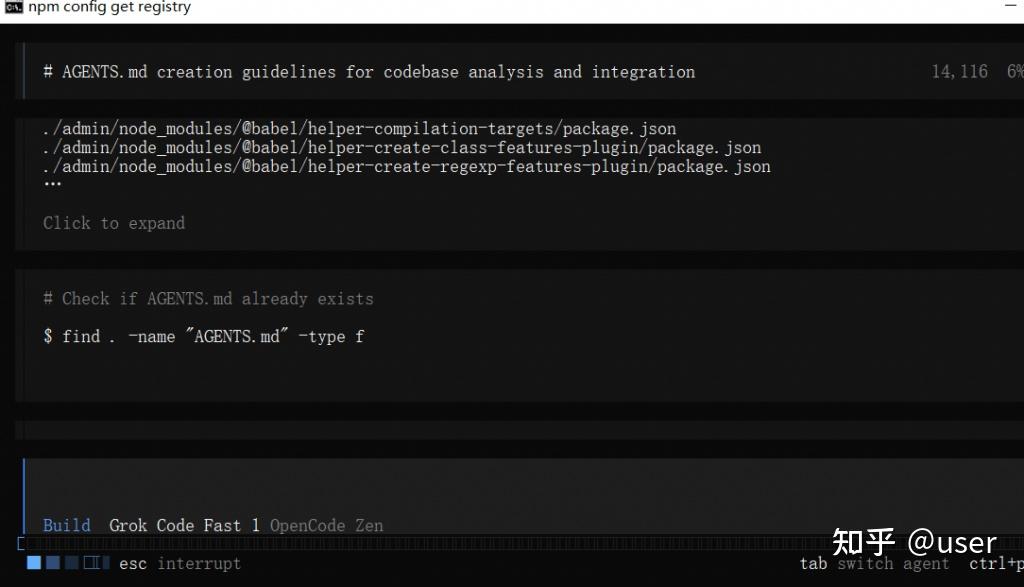Screen dimensions: 1024x587
Task: Expand the collapsed output via Click to expand
Action: (114, 223)
